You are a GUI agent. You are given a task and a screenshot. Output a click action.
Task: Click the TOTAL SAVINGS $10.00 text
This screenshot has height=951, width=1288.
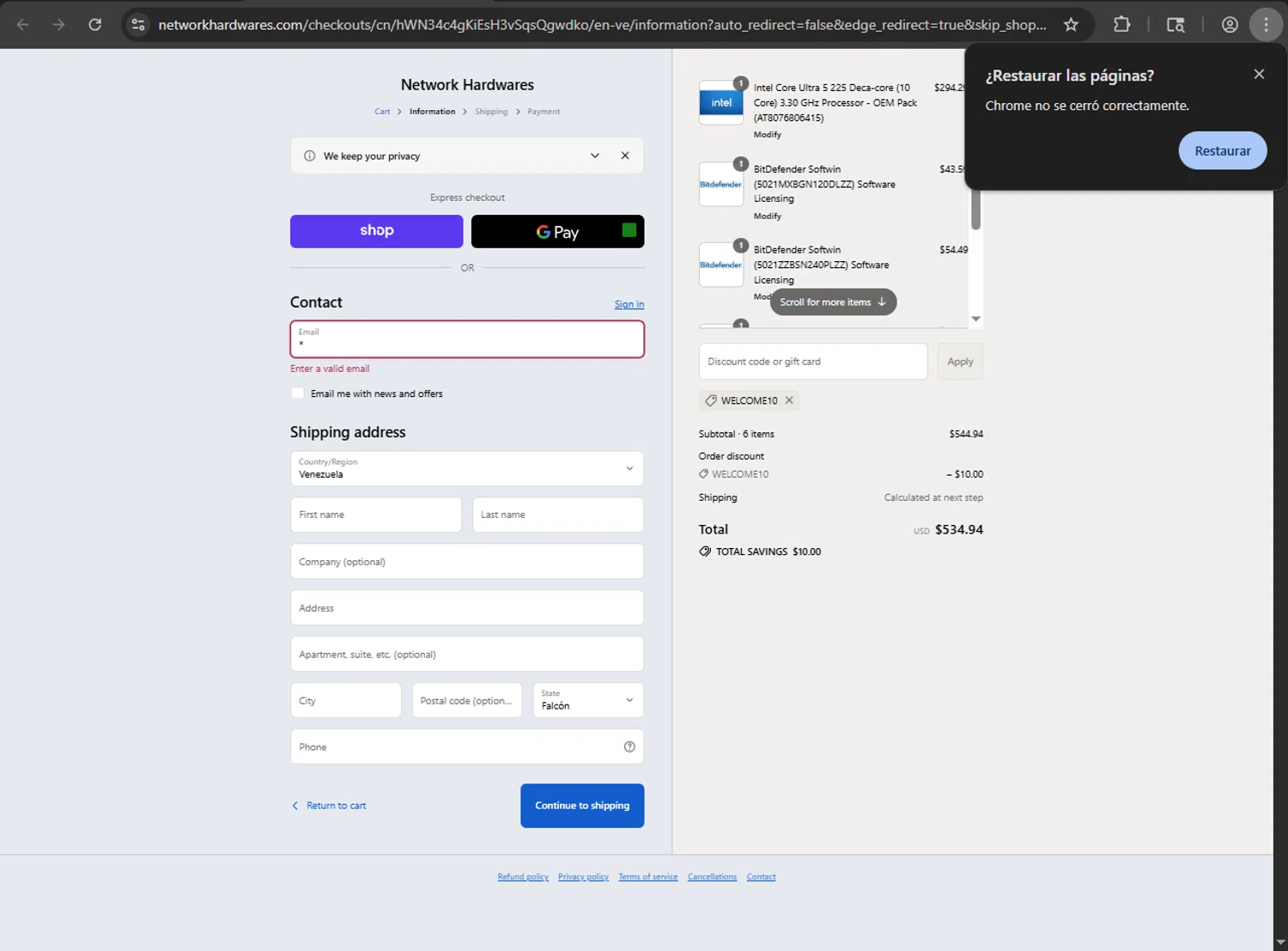coord(769,552)
